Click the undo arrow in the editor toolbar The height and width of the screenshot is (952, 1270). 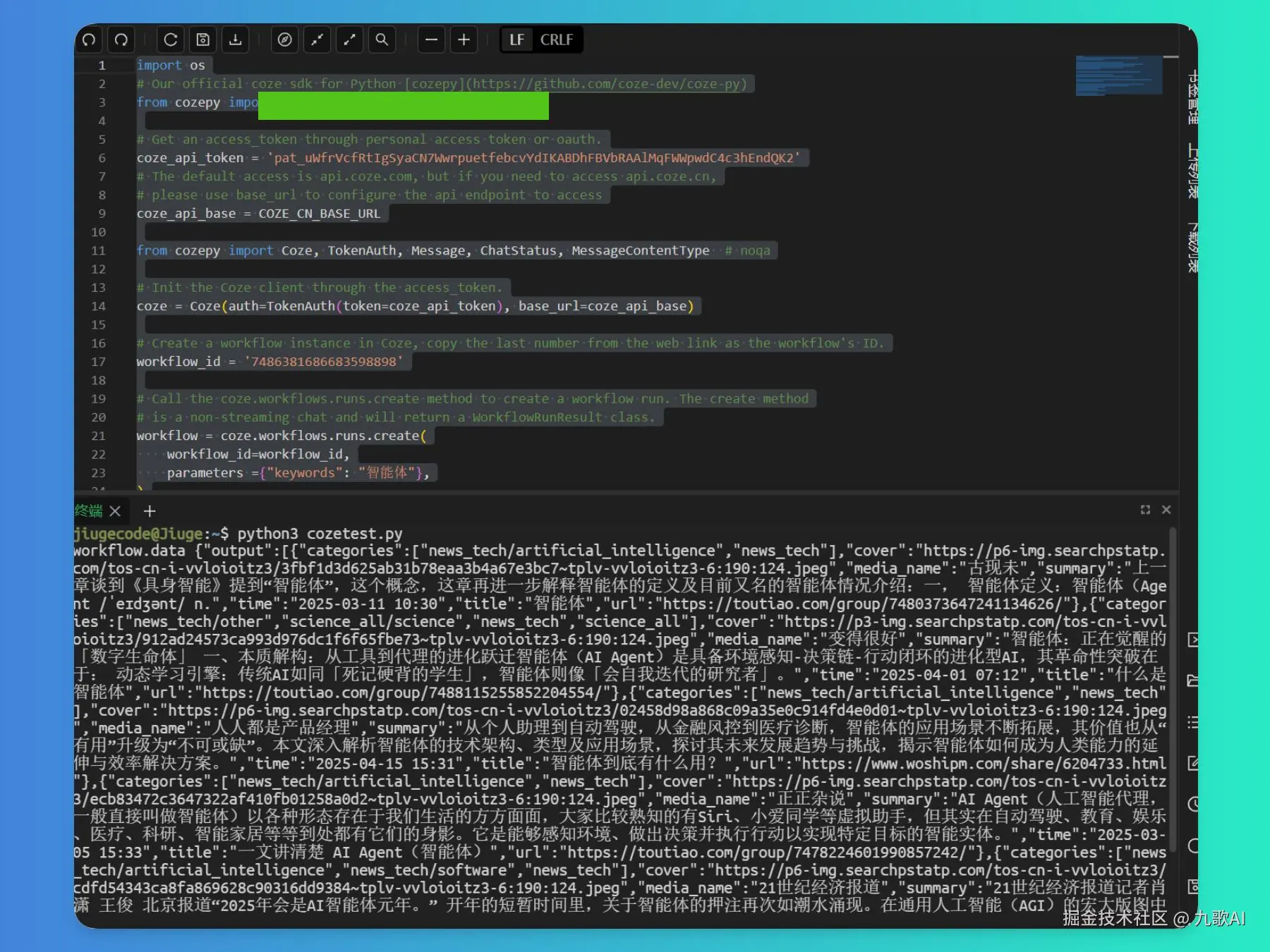tap(89, 40)
